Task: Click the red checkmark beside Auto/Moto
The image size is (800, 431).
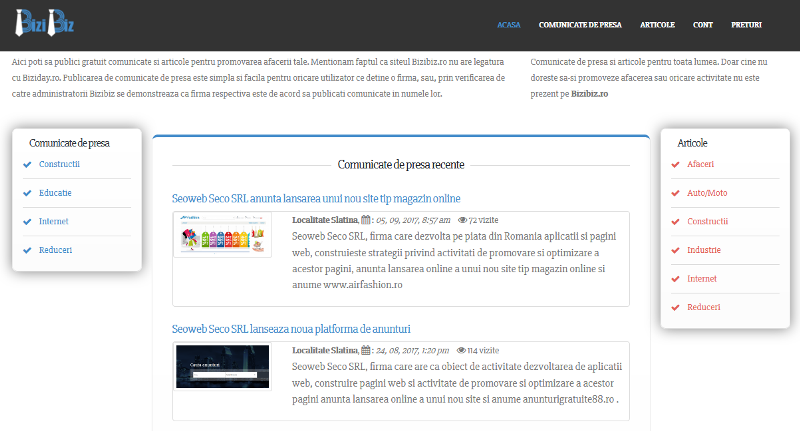Action: point(676,193)
